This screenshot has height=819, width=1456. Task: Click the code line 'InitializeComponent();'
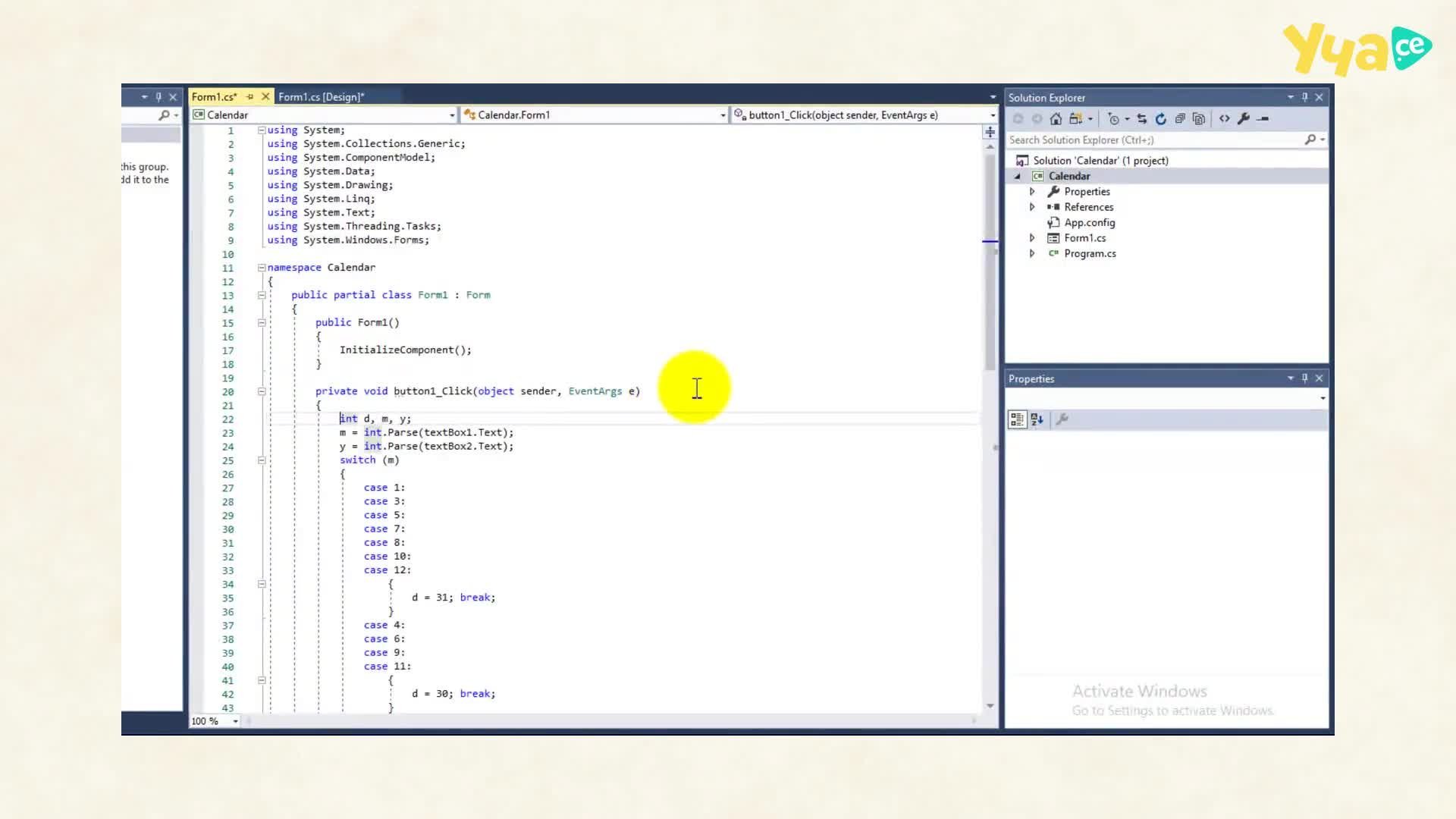tap(405, 350)
